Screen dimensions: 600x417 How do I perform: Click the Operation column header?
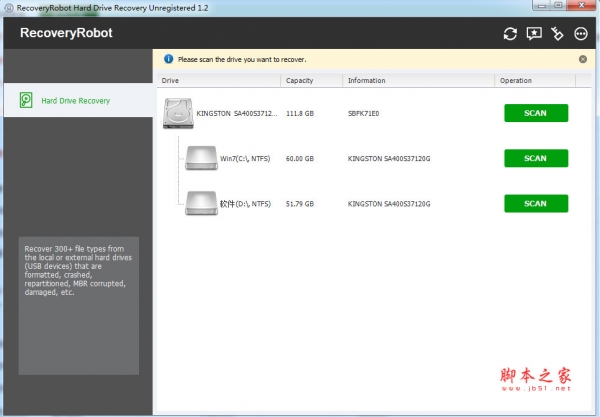point(516,80)
